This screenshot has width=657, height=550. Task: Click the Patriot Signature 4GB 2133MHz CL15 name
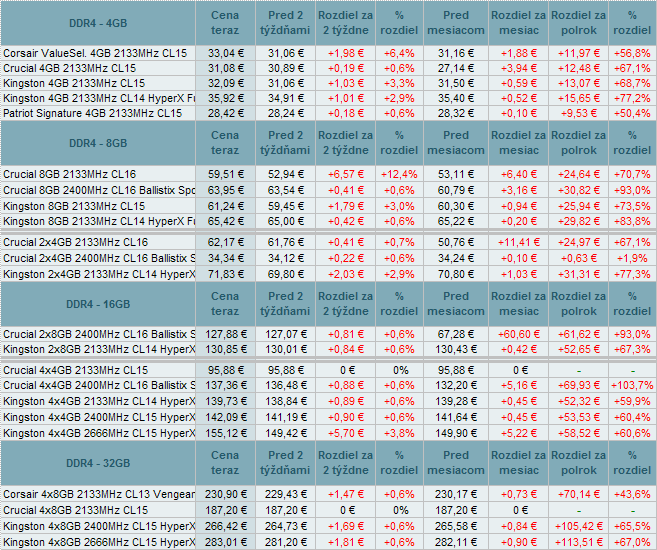pyautogui.click(x=93, y=114)
